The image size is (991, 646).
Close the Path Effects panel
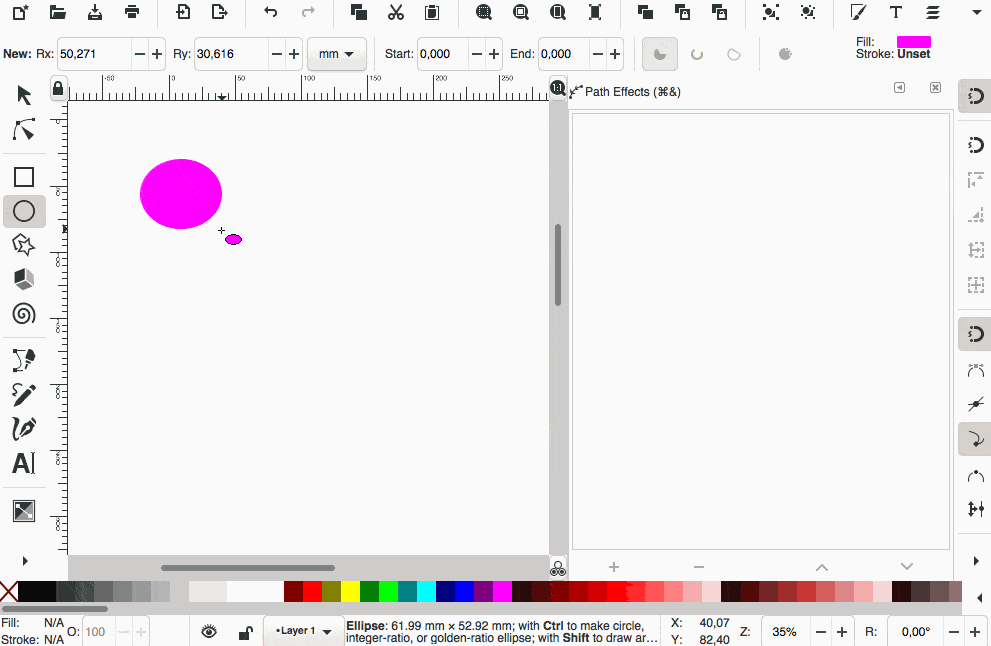(x=935, y=88)
